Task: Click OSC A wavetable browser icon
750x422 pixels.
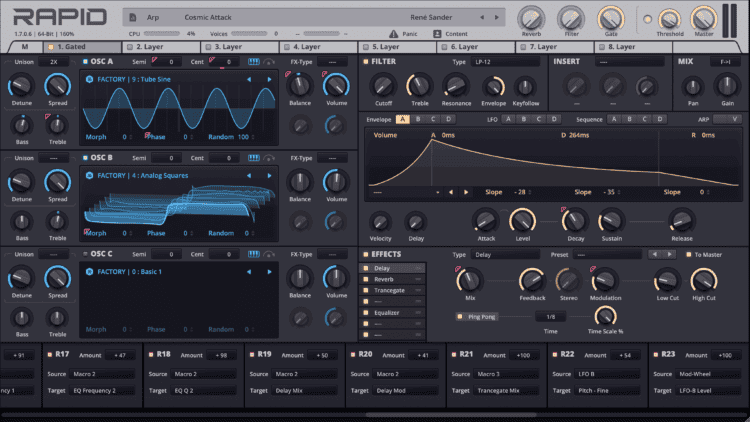Action: [x=89, y=79]
